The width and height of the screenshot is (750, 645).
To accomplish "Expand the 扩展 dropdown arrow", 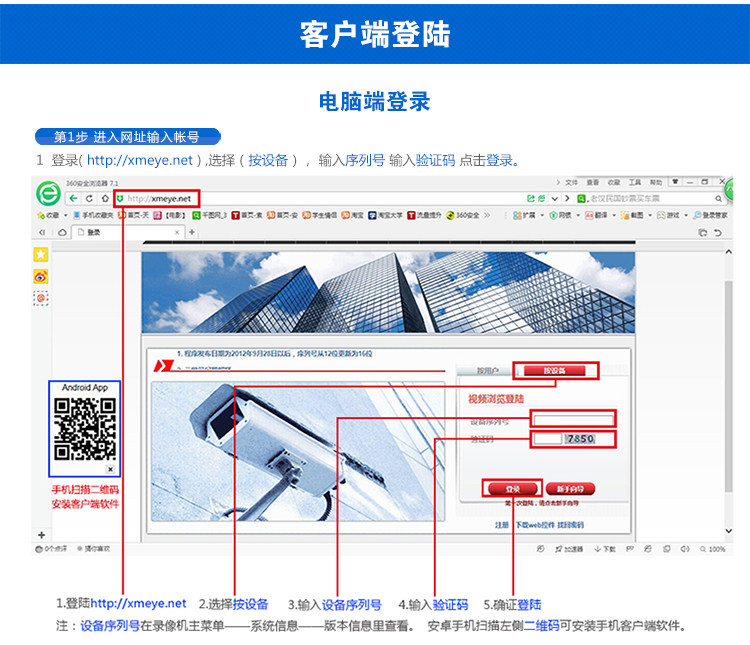I will coord(542,215).
